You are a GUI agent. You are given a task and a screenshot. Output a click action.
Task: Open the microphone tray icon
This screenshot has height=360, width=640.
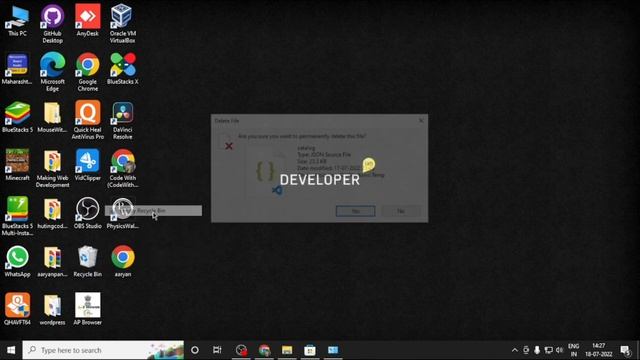point(537,350)
